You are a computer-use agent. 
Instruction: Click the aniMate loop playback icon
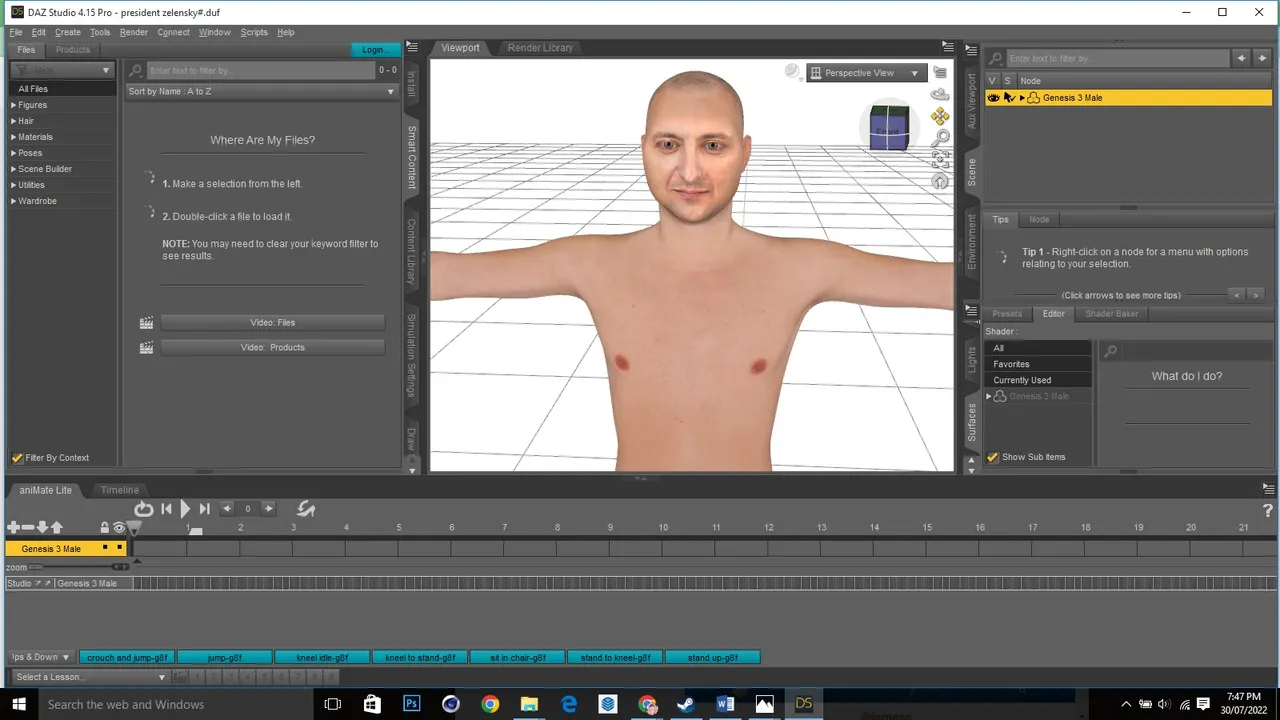click(x=144, y=509)
